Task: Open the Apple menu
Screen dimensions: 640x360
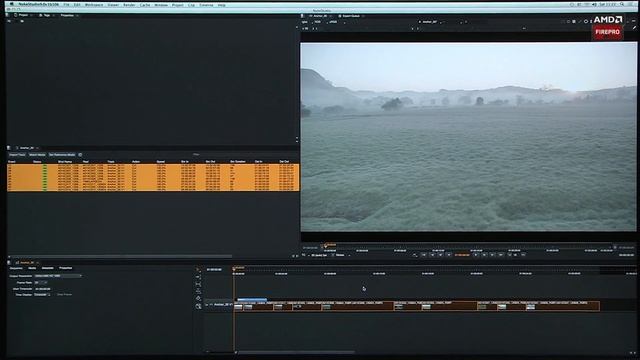Action: [x=12, y=4]
